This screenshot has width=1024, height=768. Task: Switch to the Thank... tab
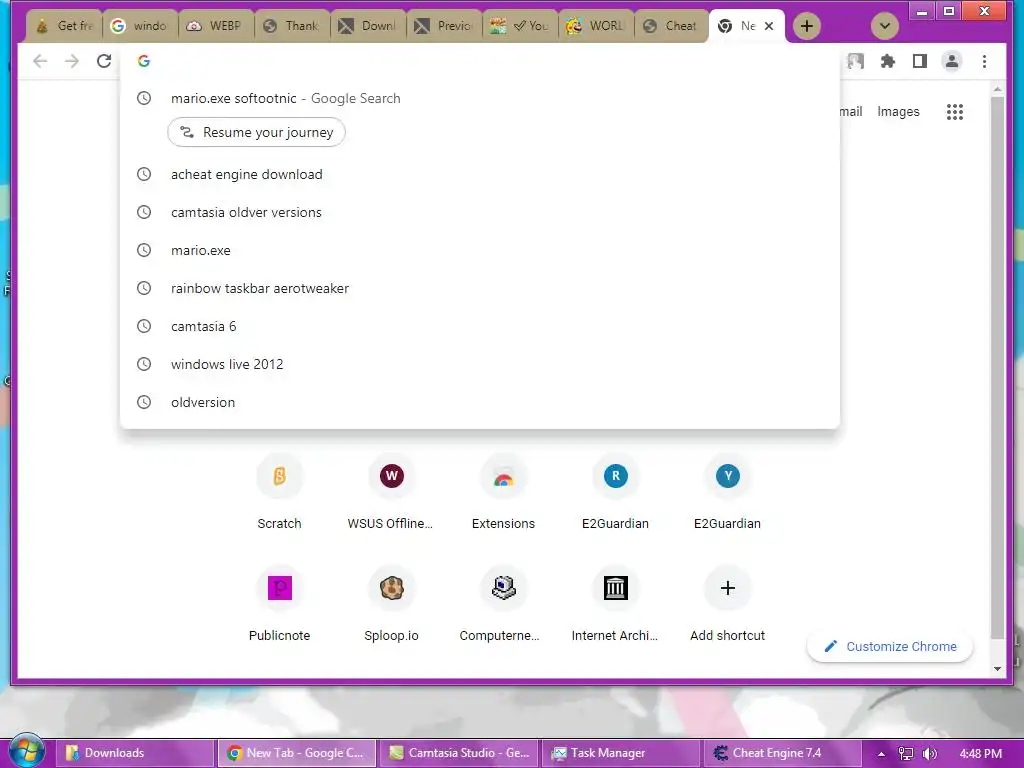tap(292, 26)
